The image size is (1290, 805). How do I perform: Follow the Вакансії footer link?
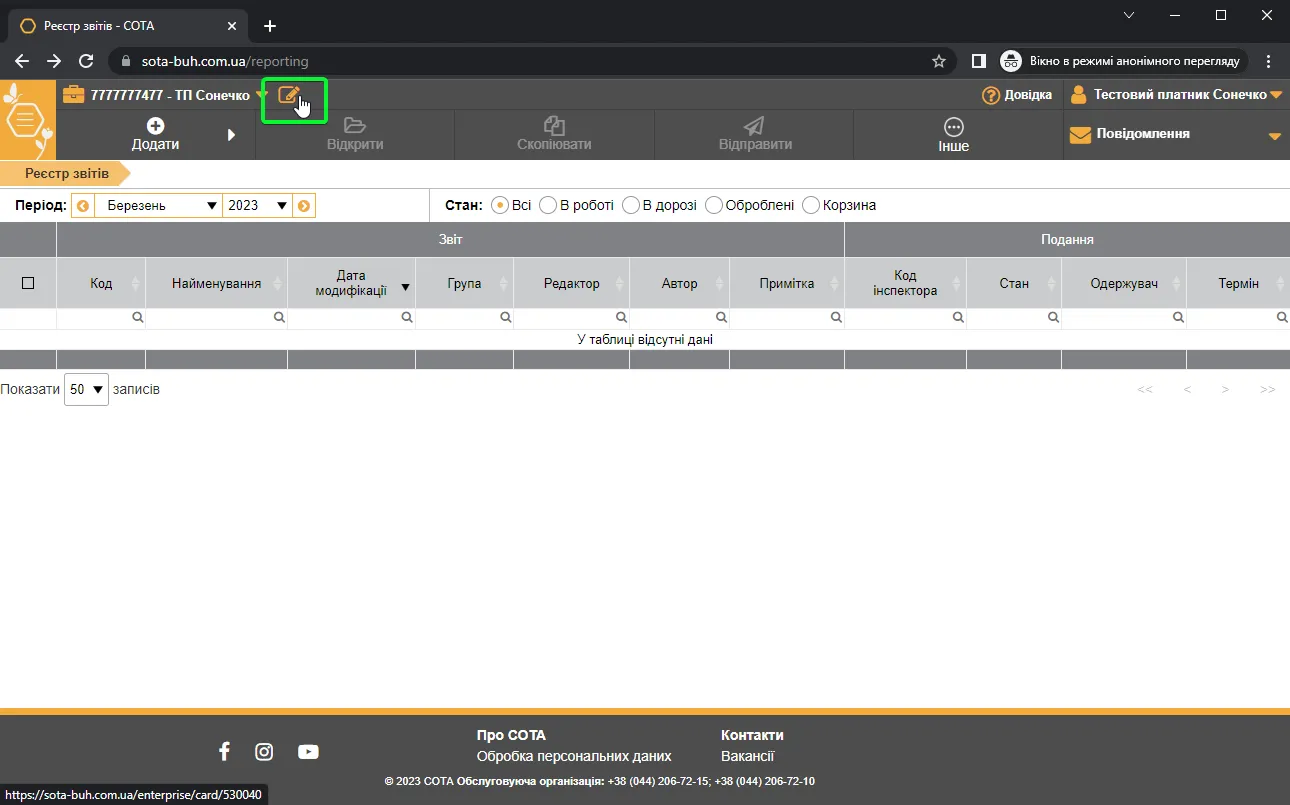tap(747, 756)
